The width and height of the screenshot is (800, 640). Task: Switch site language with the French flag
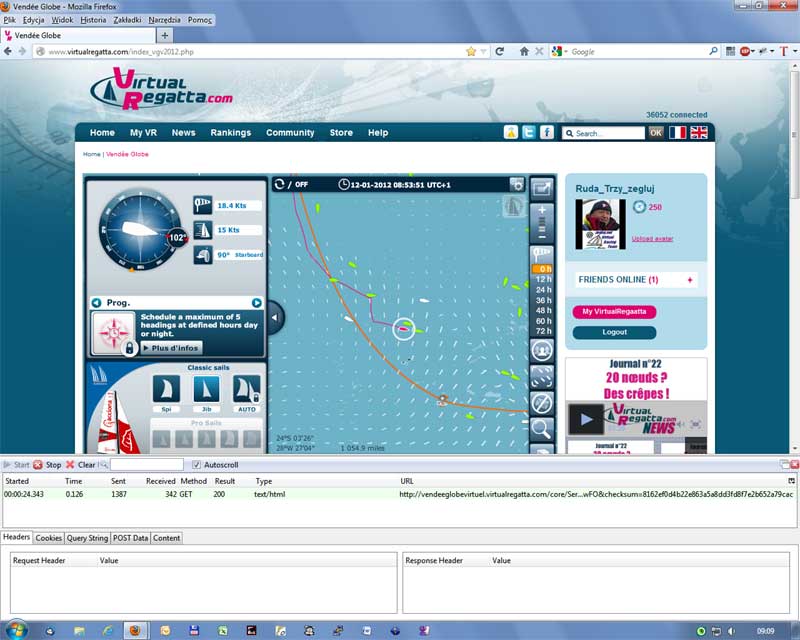click(678, 133)
